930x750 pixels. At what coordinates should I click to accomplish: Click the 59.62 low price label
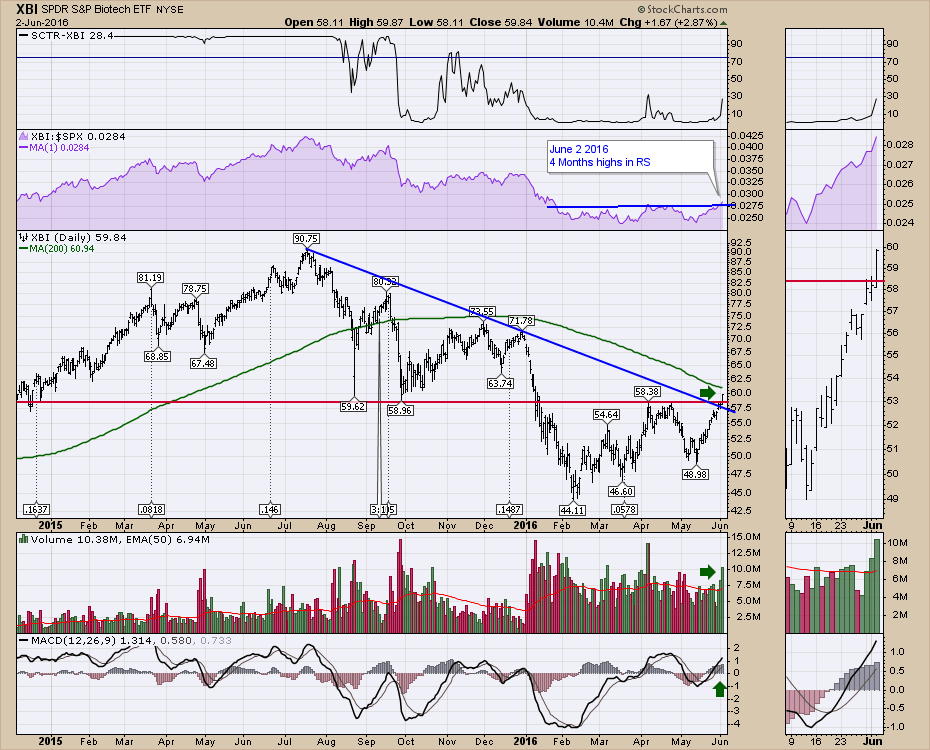353,407
